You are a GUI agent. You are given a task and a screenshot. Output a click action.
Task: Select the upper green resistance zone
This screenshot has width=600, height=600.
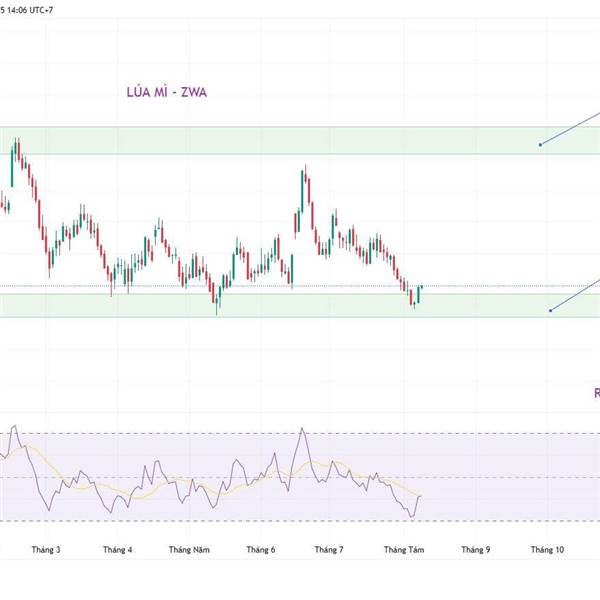point(300,140)
